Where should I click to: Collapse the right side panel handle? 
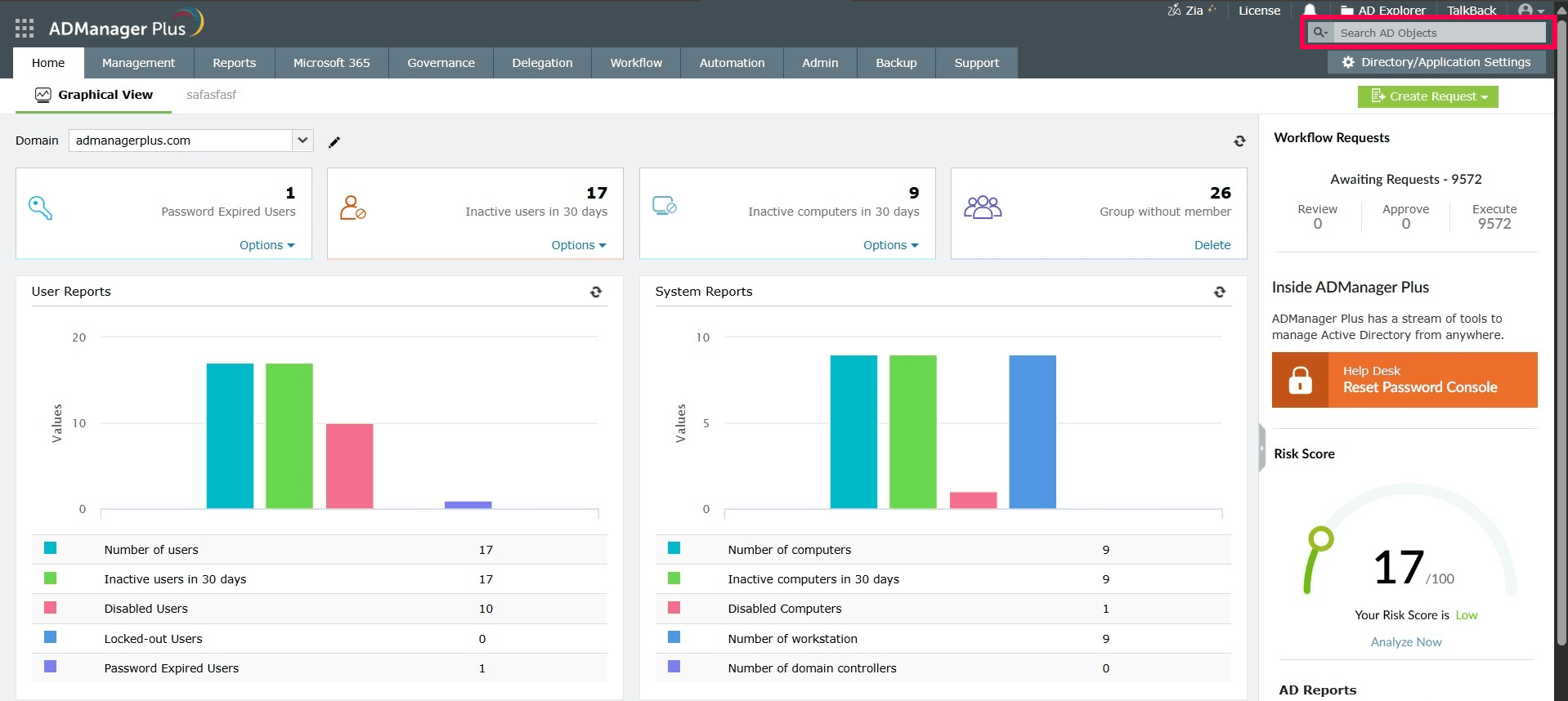tap(1262, 448)
